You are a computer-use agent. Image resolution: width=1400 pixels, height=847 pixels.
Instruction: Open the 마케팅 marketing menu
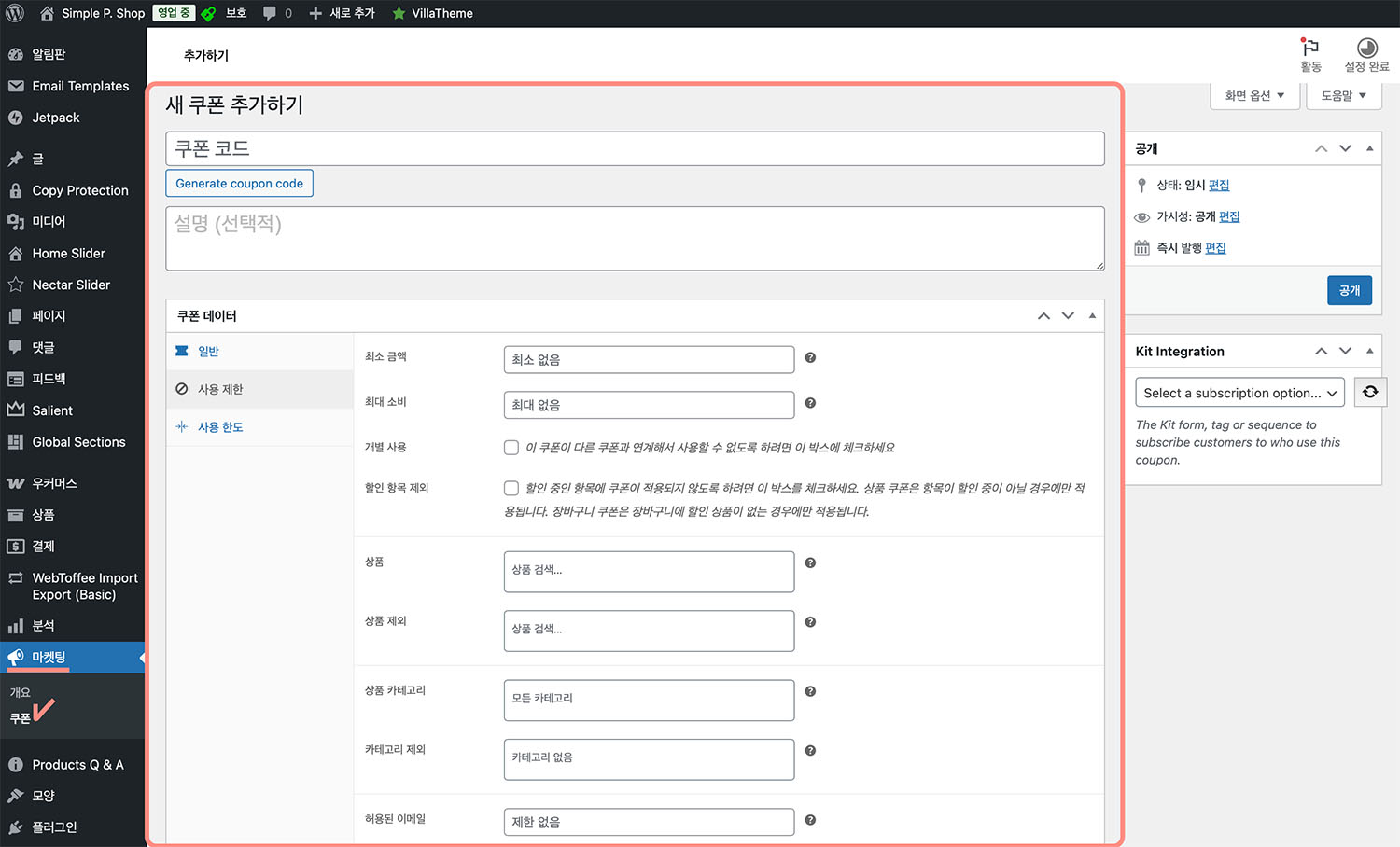pos(73,658)
